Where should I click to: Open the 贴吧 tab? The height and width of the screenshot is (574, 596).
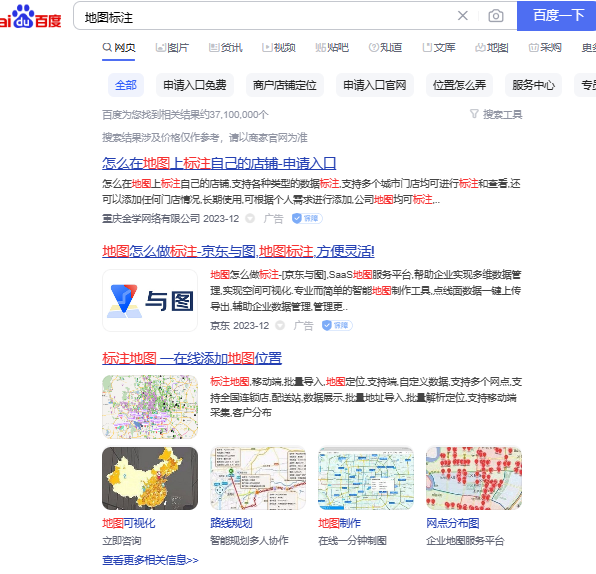pos(332,48)
